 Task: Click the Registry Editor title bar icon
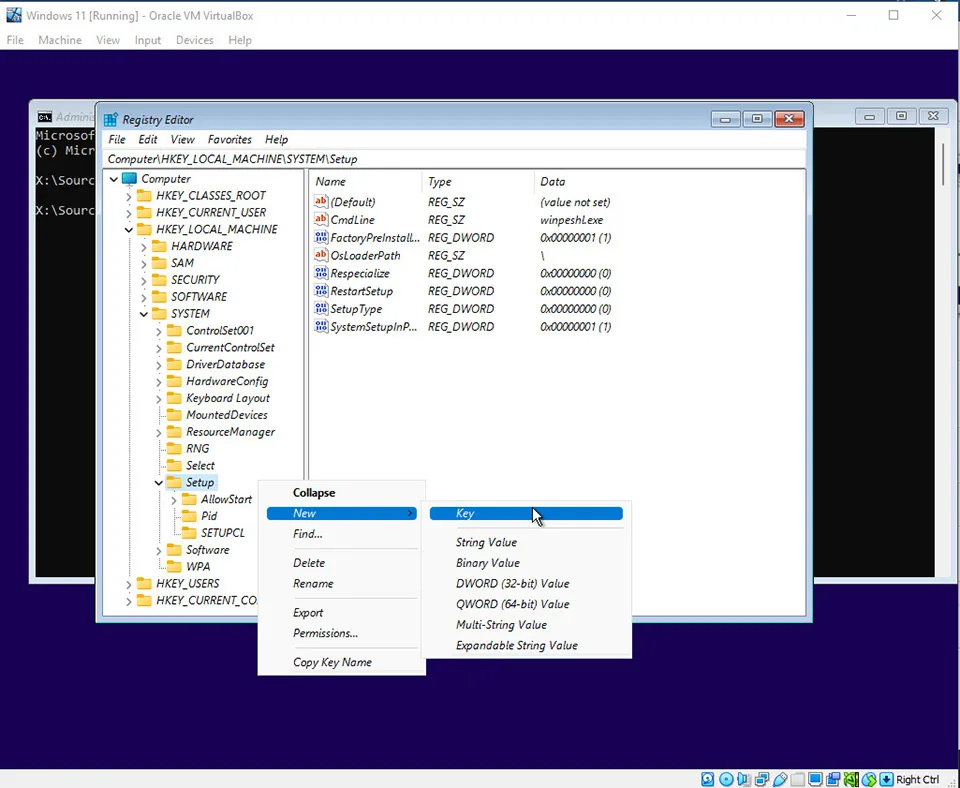pyautogui.click(x=111, y=119)
